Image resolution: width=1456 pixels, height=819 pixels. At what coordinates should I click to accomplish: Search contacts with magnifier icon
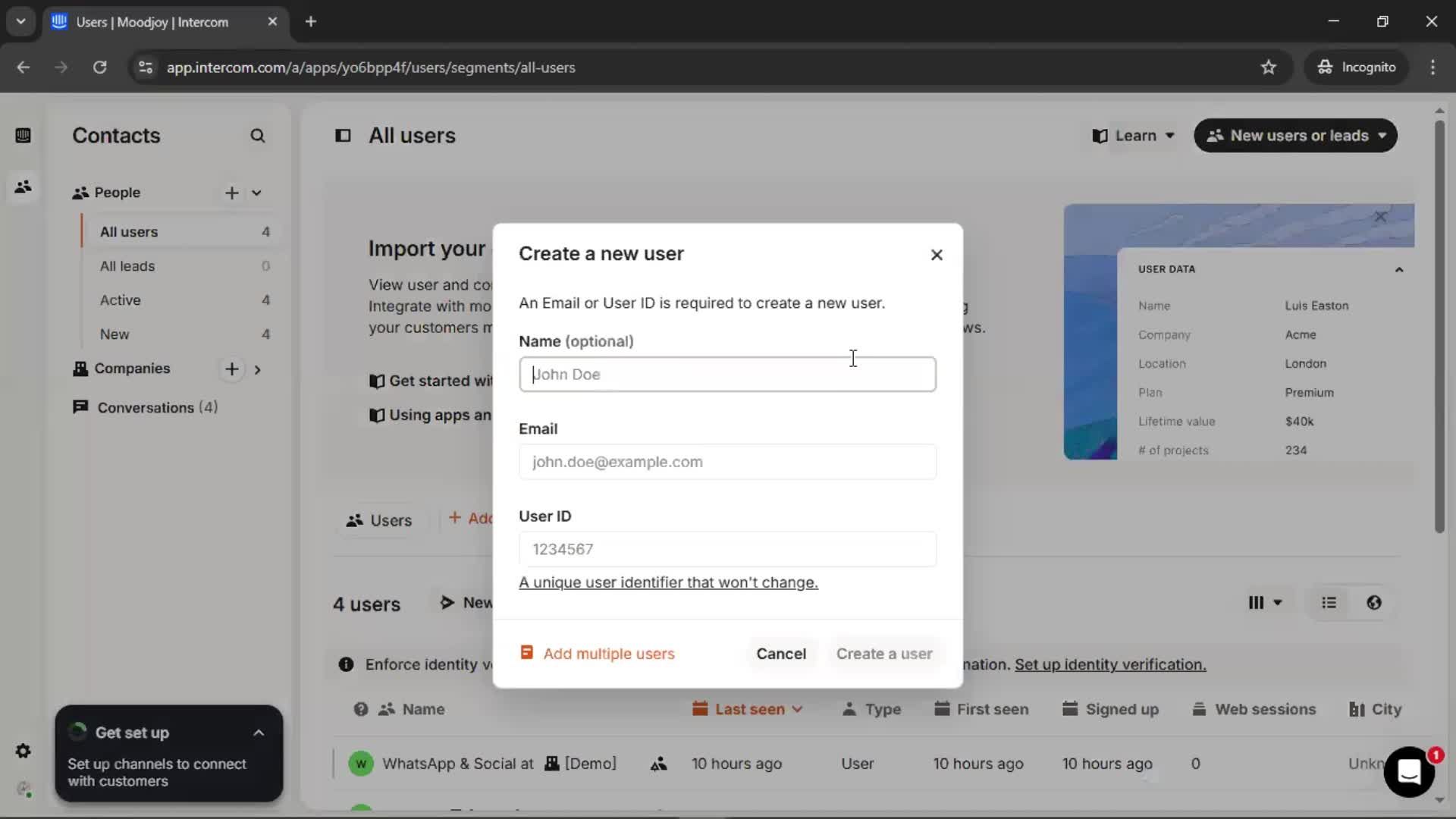click(258, 136)
